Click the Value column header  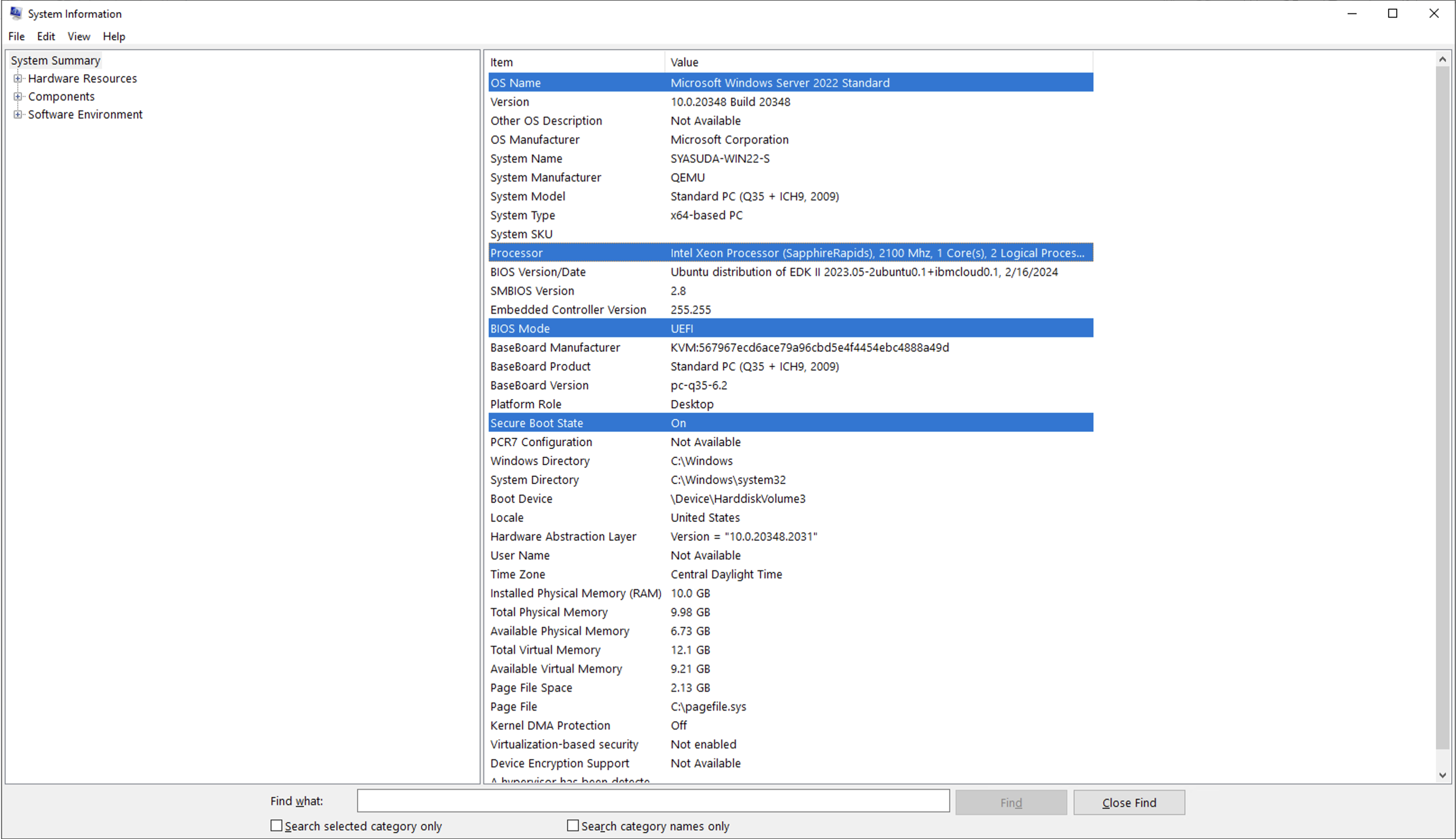pyautogui.click(x=877, y=62)
